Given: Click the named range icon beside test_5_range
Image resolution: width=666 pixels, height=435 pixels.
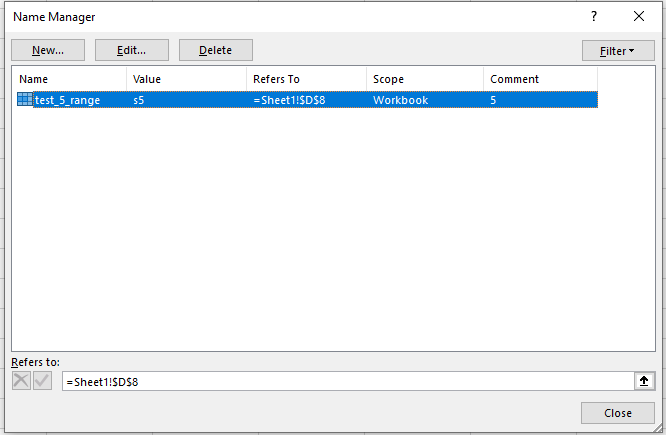Looking at the screenshot, I should pyautogui.click(x=25, y=100).
